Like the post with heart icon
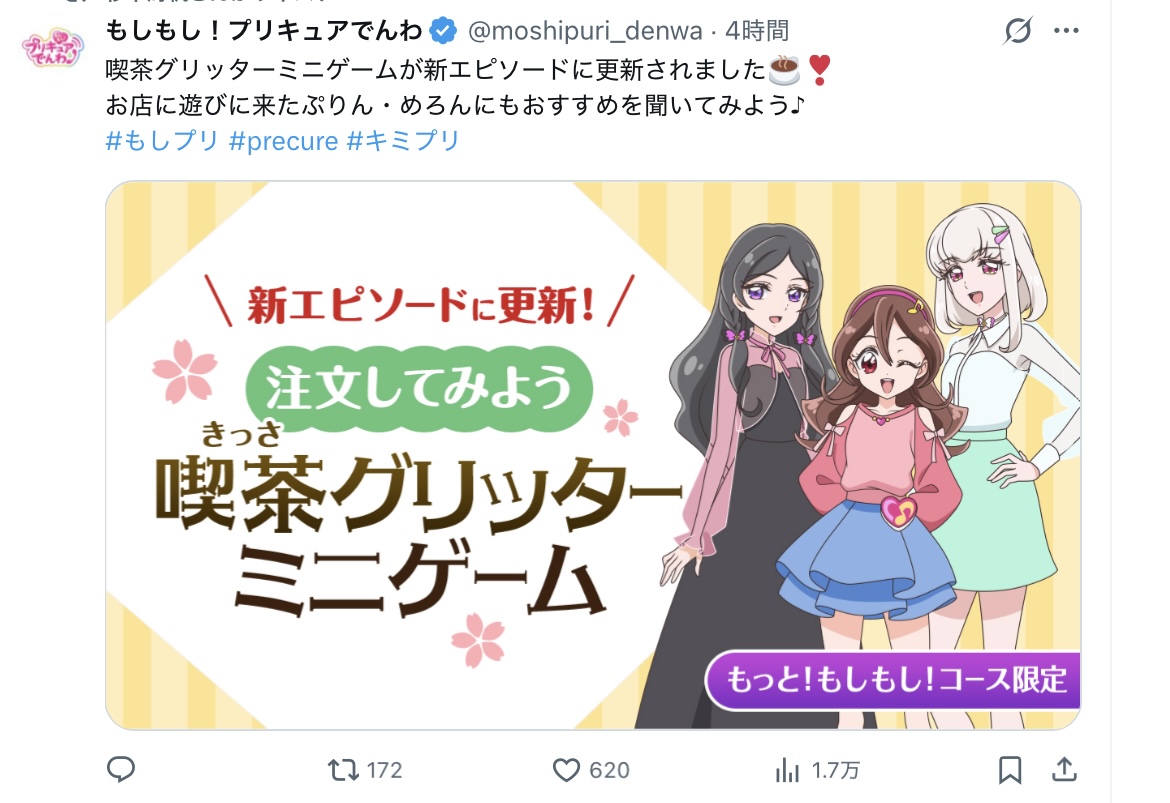Viewport: 1170px width, 803px height. [566, 769]
